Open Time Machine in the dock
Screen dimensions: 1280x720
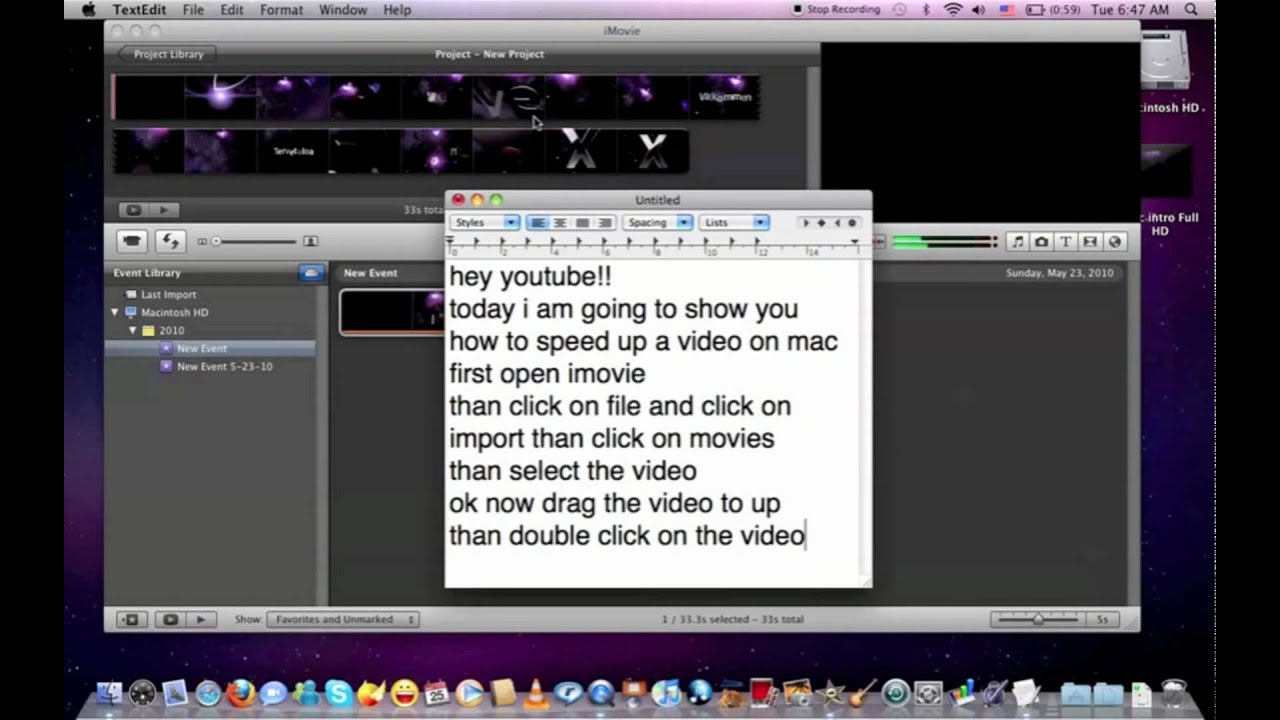tap(895, 692)
